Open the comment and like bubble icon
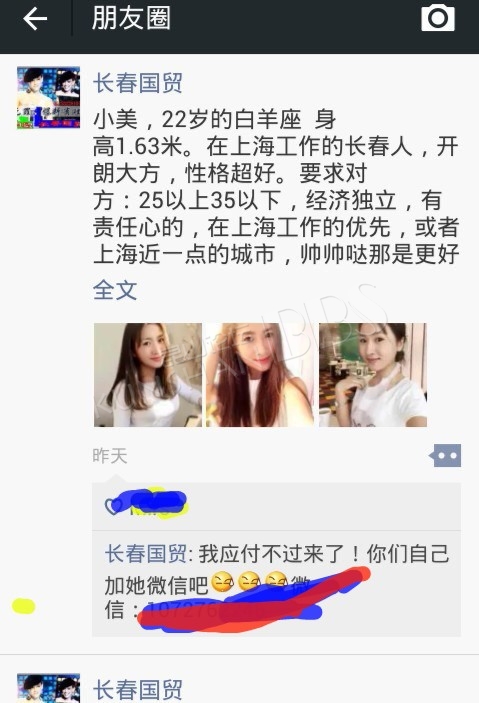 [445, 456]
